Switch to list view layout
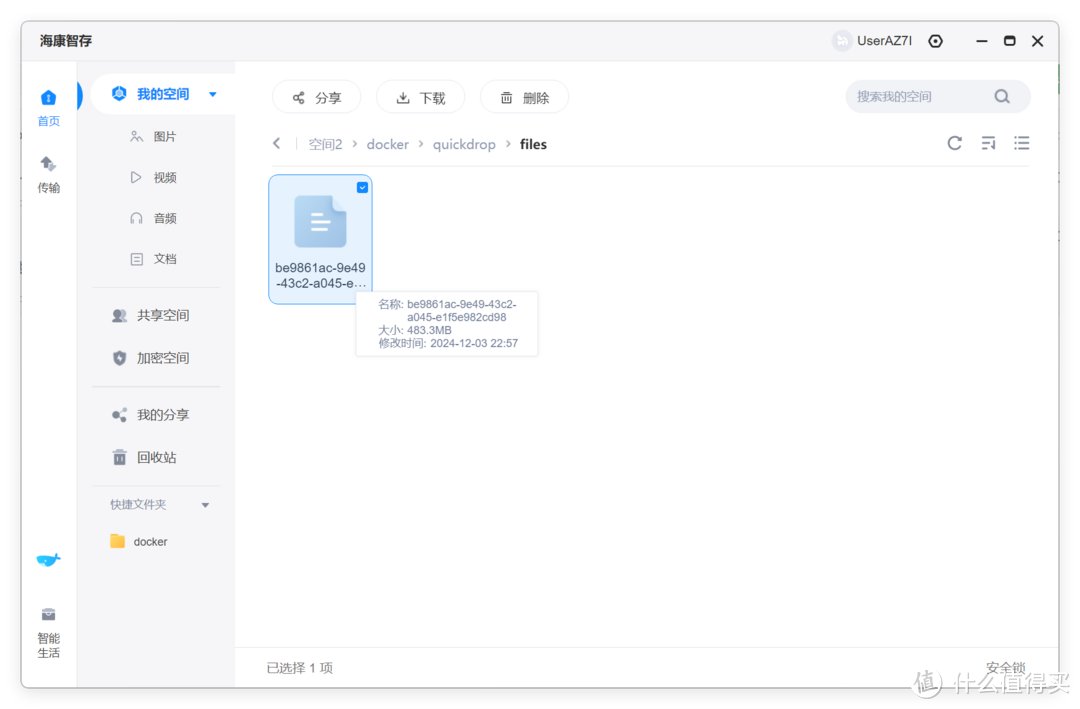 [x=1021, y=143]
